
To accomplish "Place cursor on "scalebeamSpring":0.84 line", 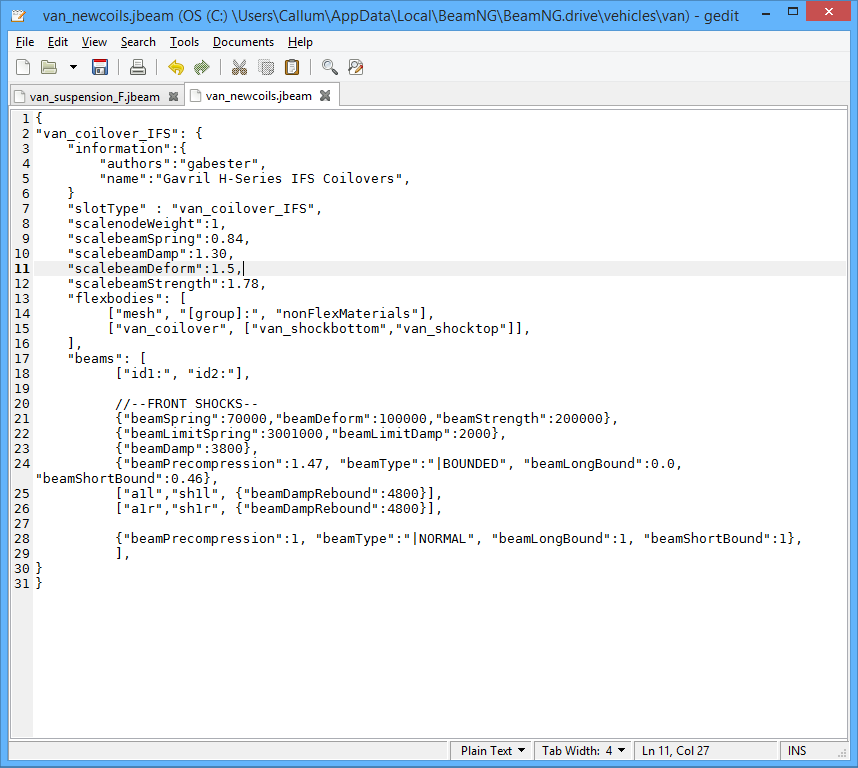I will point(159,238).
